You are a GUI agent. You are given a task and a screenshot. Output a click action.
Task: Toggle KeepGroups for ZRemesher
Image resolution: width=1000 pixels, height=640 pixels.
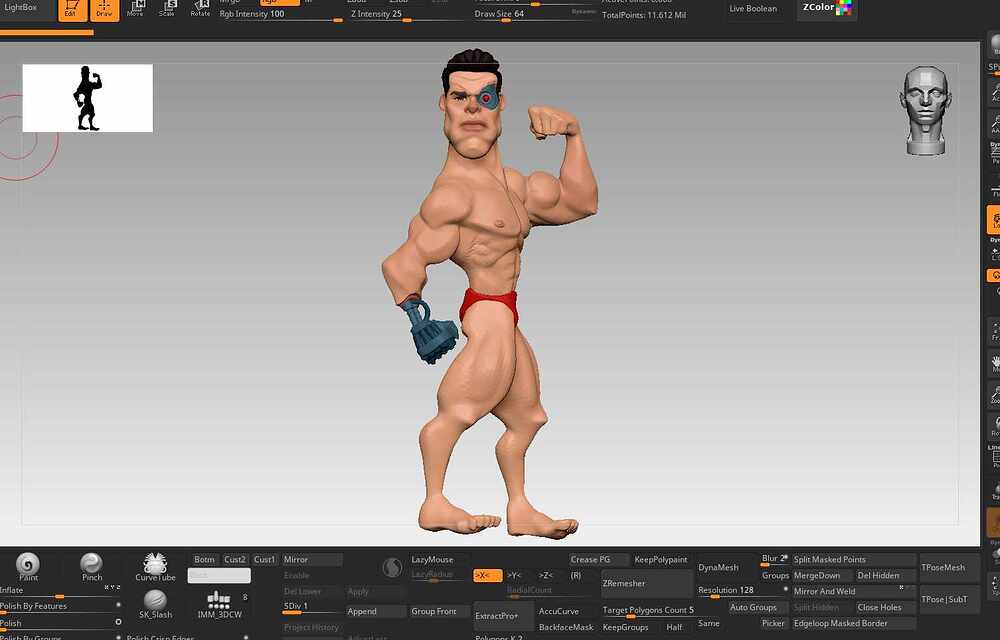click(x=626, y=627)
